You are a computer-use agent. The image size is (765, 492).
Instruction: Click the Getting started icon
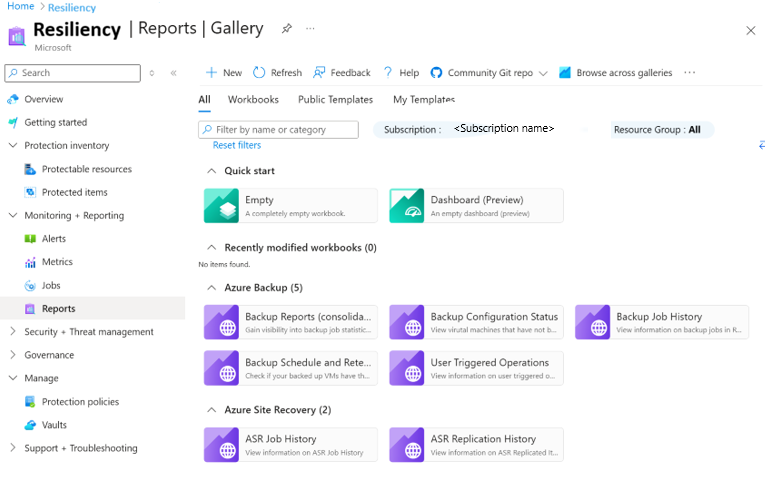click(13, 123)
